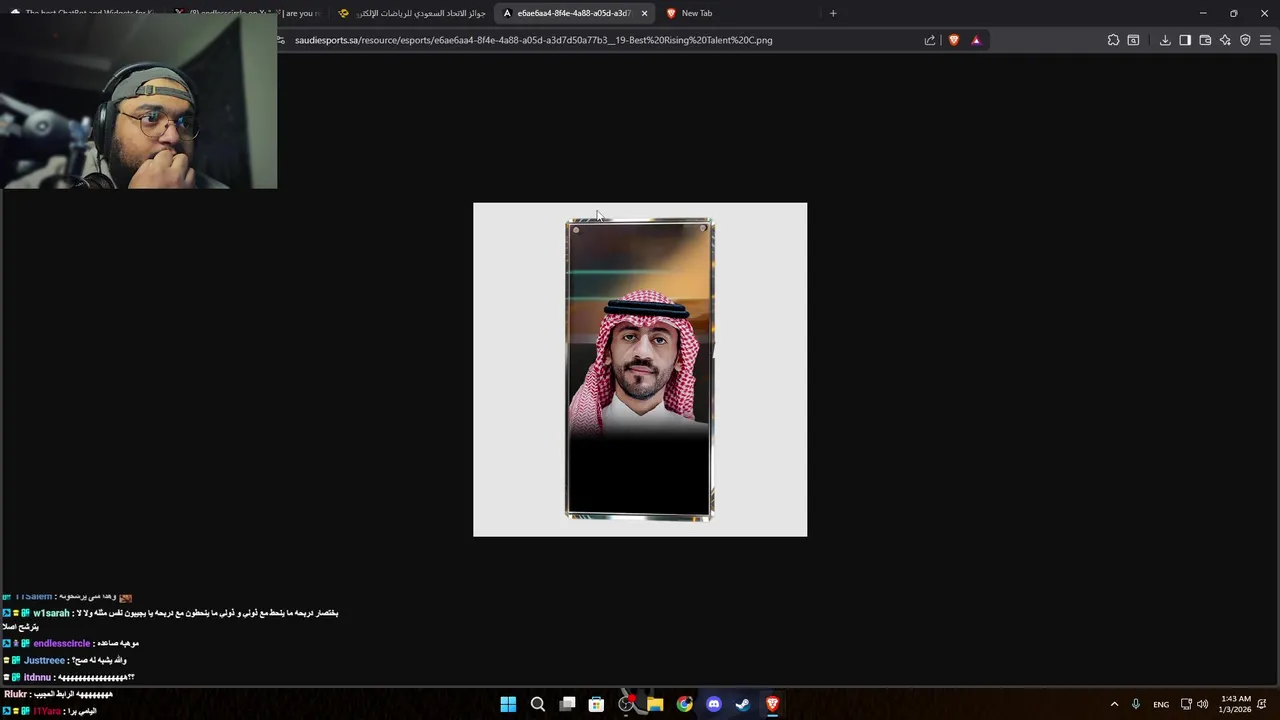Click the w1sarah username in chat
This screenshot has width=1280, height=720.
pyautogui.click(x=51, y=613)
